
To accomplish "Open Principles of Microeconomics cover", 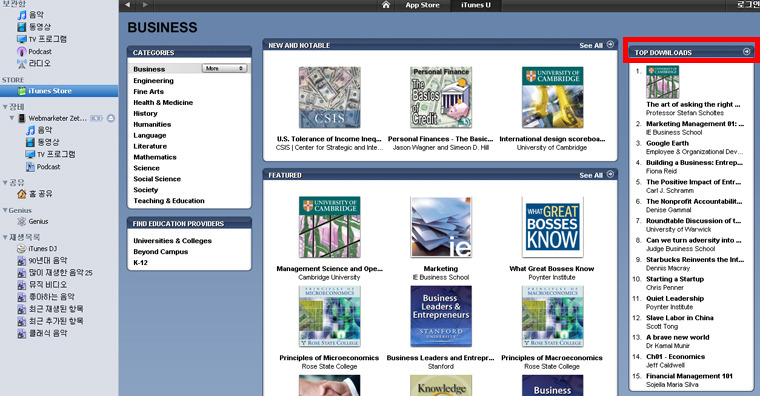I will [x=329, y=316].
